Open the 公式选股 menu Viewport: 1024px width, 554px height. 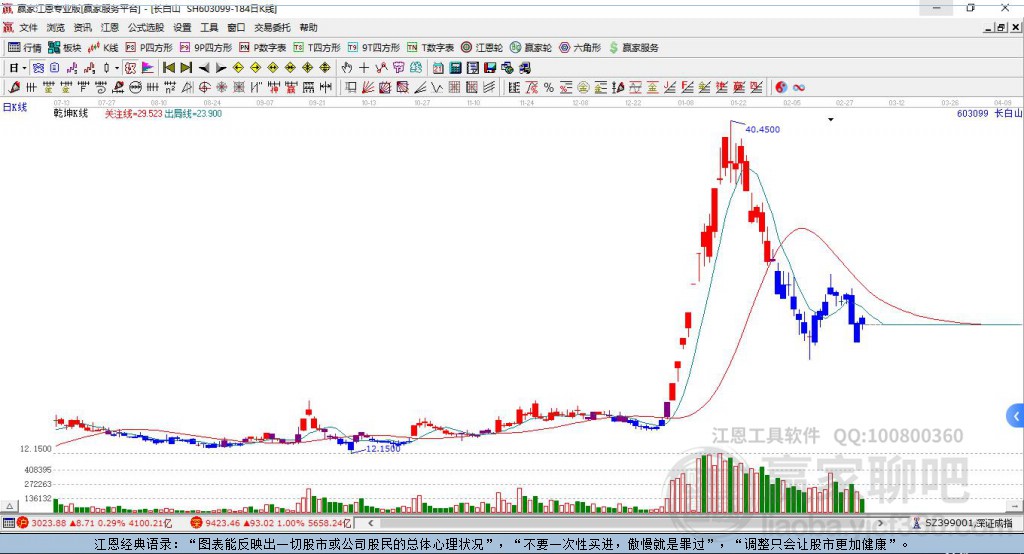coord(146,27)
